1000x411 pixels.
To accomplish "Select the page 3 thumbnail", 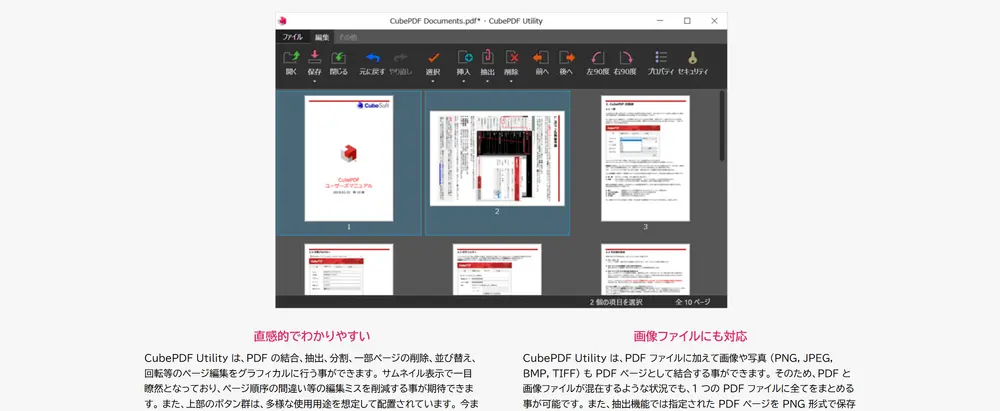I will [x=645, y=158].
